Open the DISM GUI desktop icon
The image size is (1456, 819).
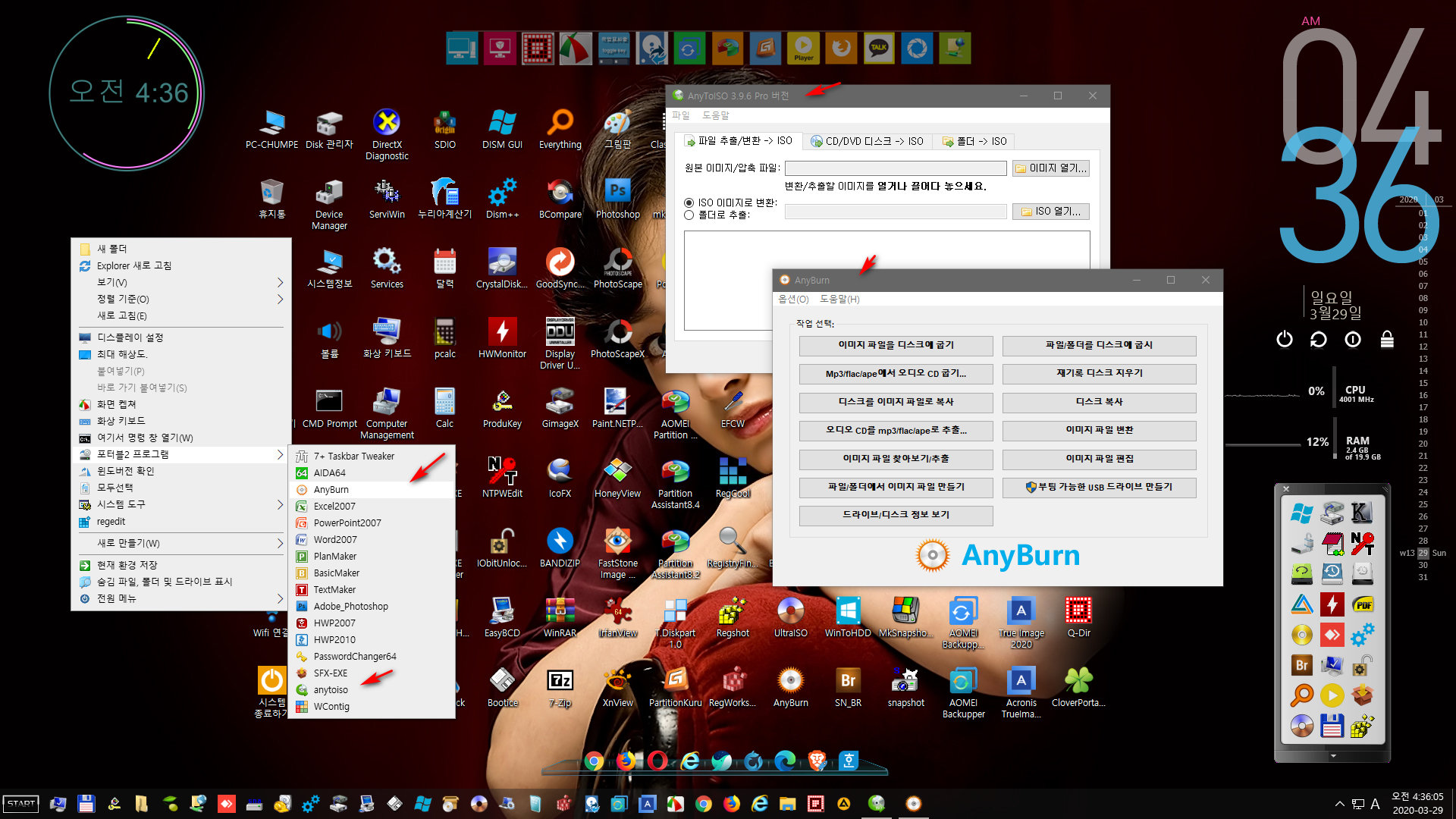[x=502, y=129]
